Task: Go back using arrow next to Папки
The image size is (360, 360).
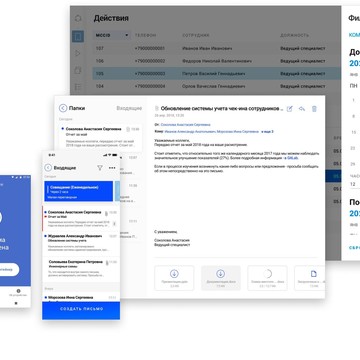Action: 63,108
